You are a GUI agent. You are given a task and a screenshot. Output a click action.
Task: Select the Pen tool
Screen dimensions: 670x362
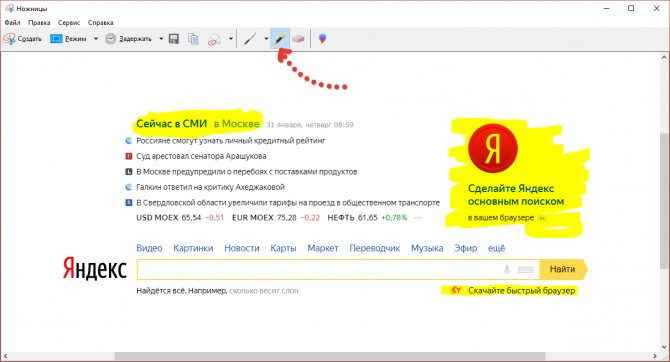click(x=250, y=39)
